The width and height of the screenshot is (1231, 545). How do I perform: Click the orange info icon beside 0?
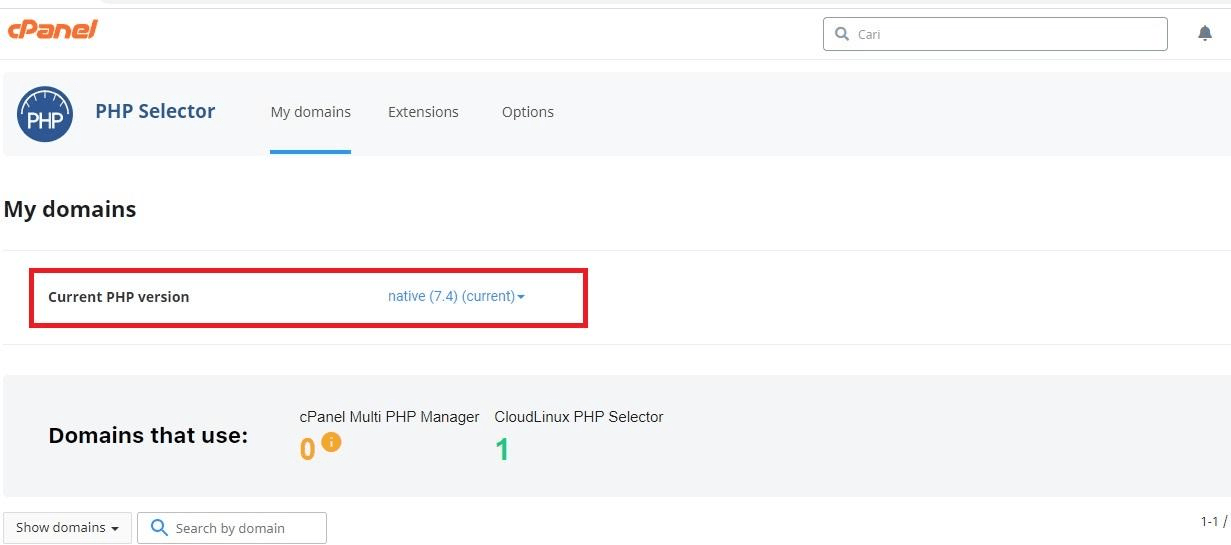click(x=331, y=442)
